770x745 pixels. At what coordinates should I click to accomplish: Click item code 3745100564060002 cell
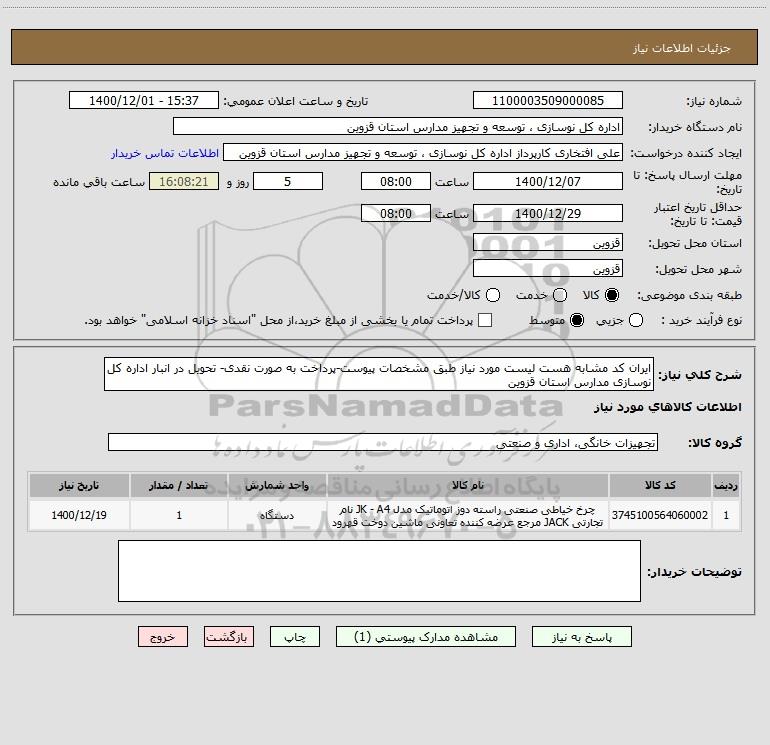click(660, 515)
